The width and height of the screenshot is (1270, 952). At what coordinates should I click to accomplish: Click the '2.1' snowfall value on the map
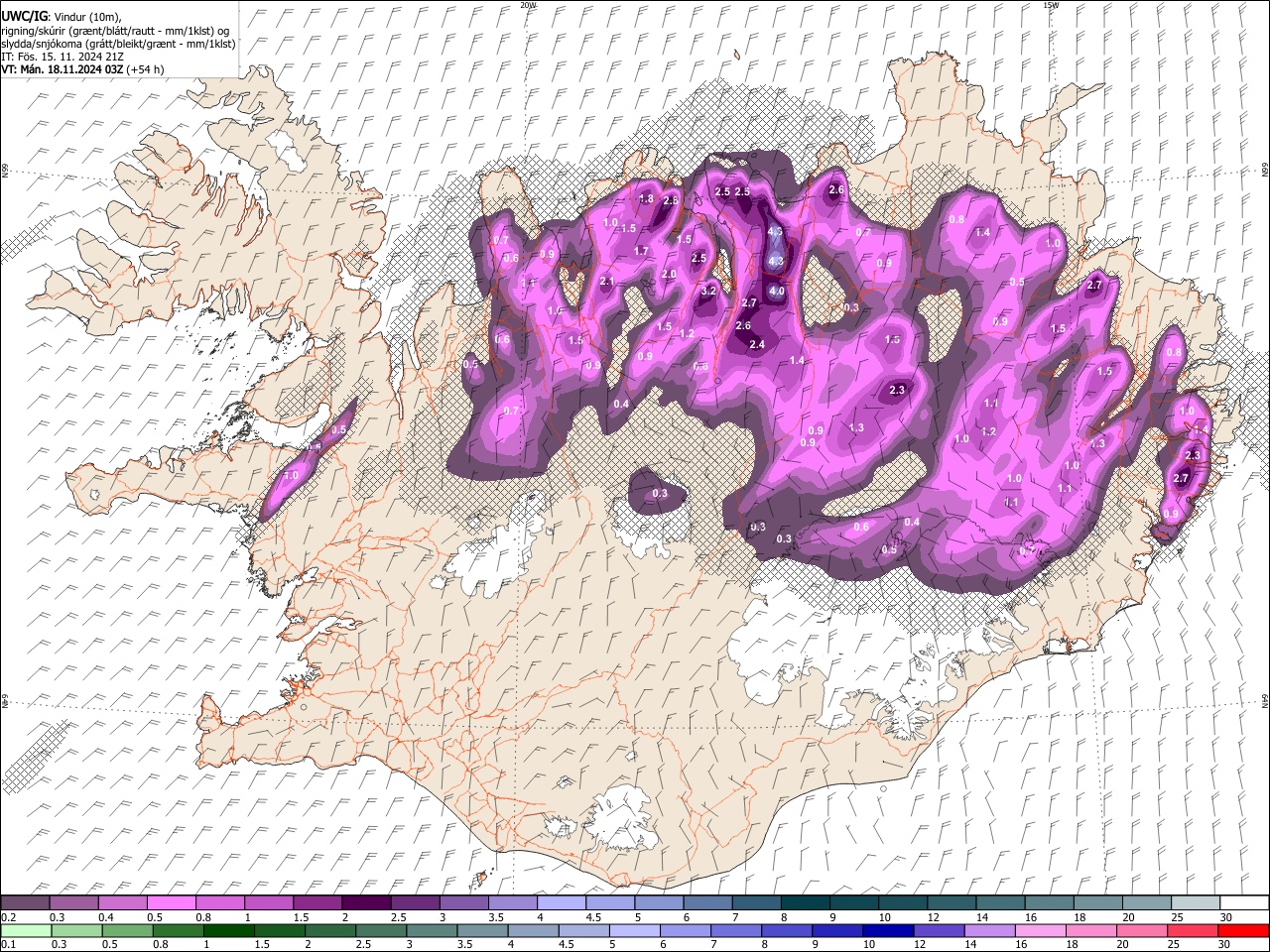[607, 282]
